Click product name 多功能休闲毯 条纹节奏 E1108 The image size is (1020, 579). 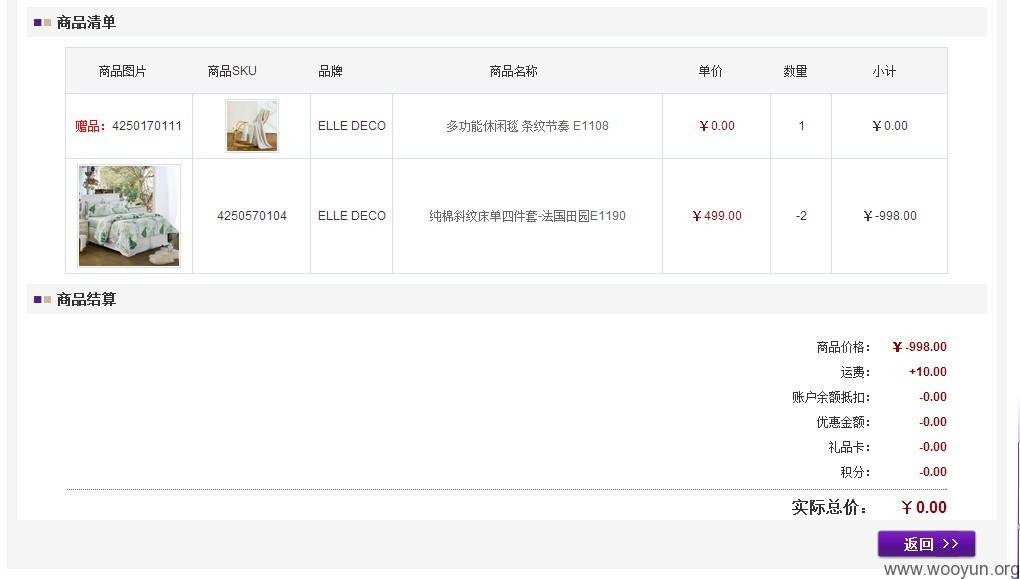(528, 126)
